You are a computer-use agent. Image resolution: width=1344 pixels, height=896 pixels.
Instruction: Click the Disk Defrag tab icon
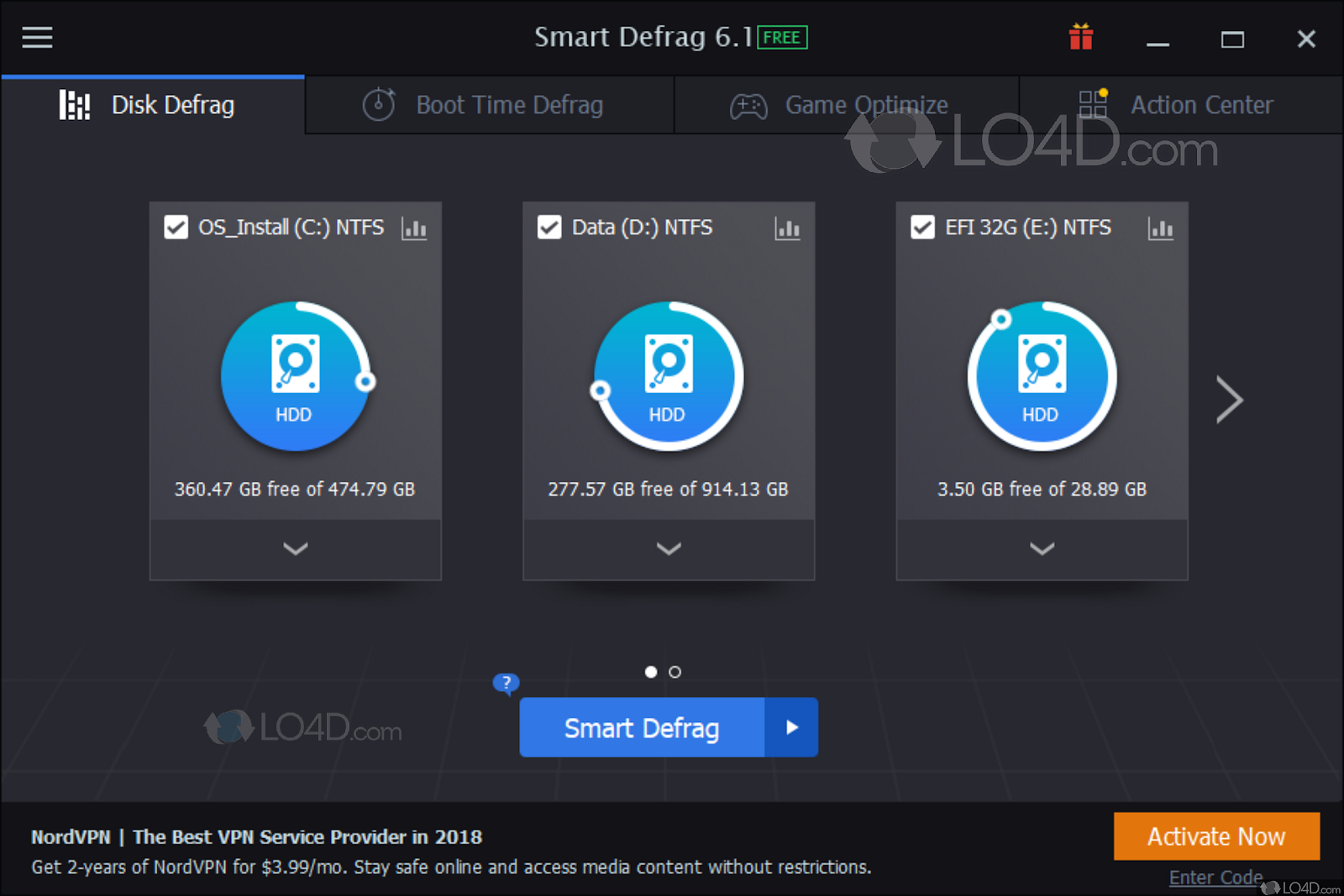click(75, 105)
